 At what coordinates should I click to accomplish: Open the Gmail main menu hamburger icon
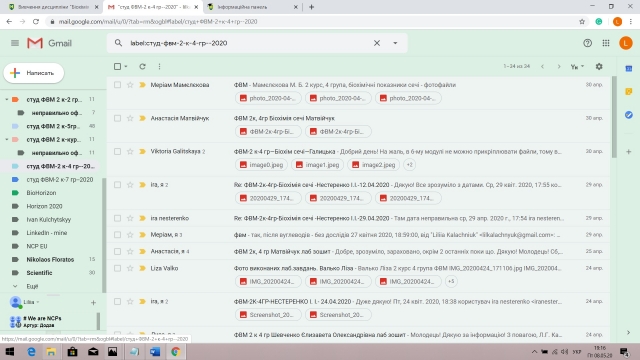tap(15, 43)
